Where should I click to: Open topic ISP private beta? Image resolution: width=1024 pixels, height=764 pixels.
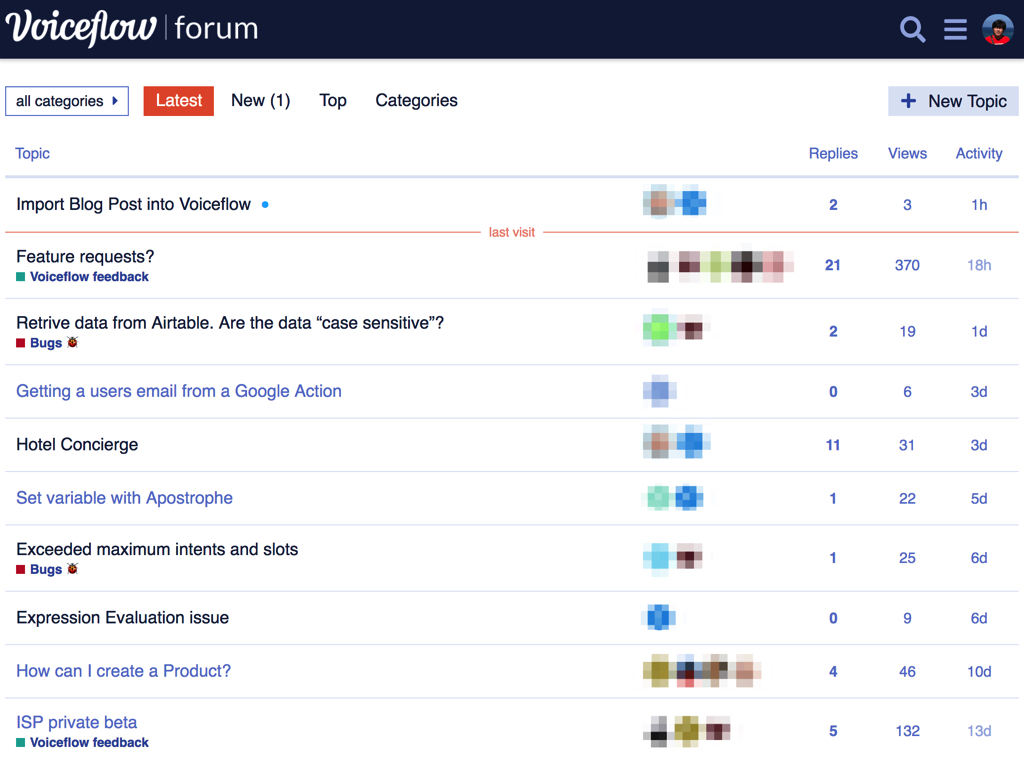(76, 722)
